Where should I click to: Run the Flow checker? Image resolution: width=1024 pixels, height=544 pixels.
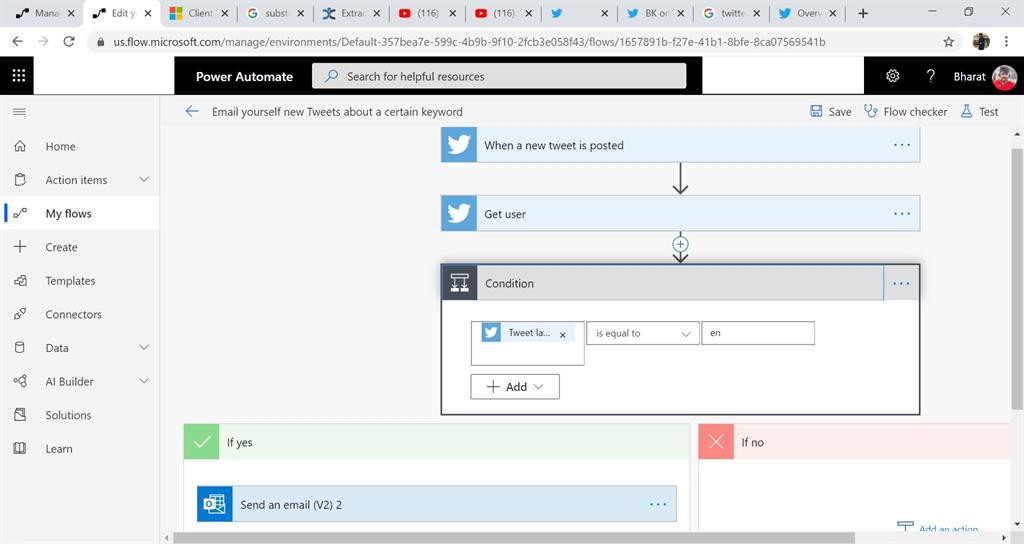pyautogui.click(x=905, y=111)
